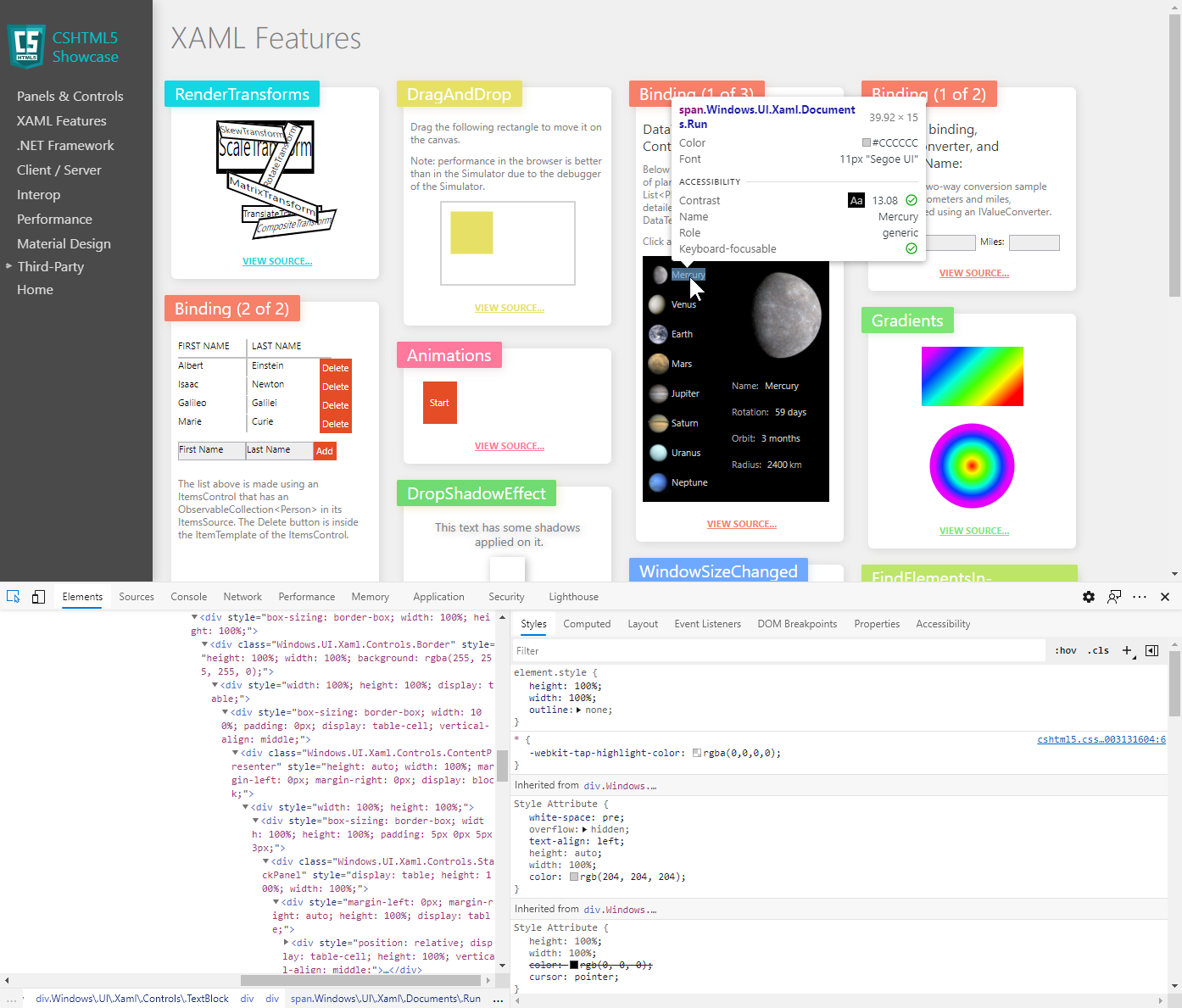Switch to the Console tab
The width and height of the screenshot is (1182, 1008).
point(188,596)
